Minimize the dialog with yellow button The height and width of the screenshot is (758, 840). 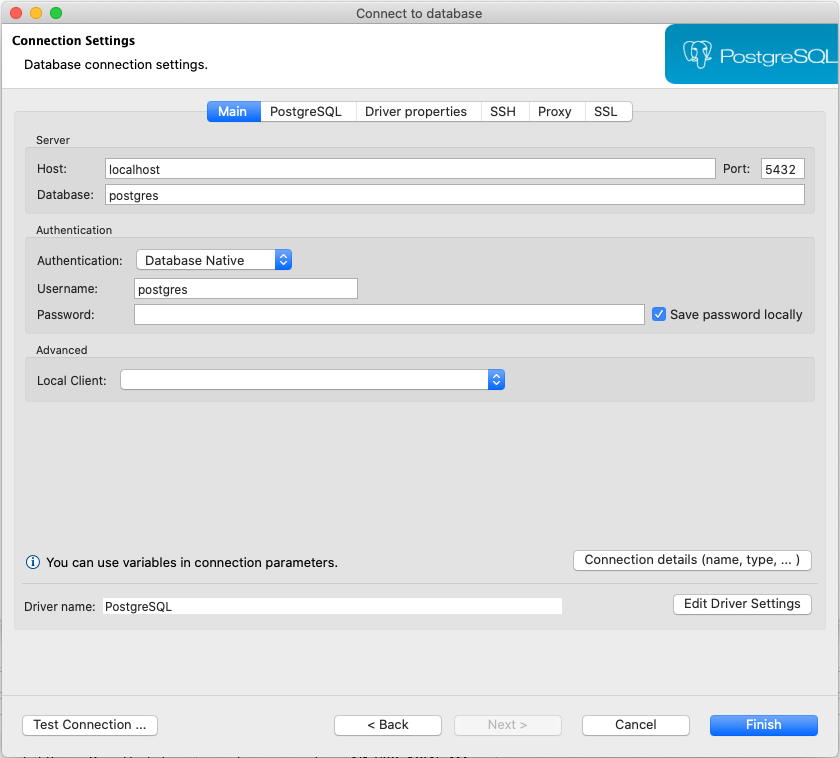(36, 13)
